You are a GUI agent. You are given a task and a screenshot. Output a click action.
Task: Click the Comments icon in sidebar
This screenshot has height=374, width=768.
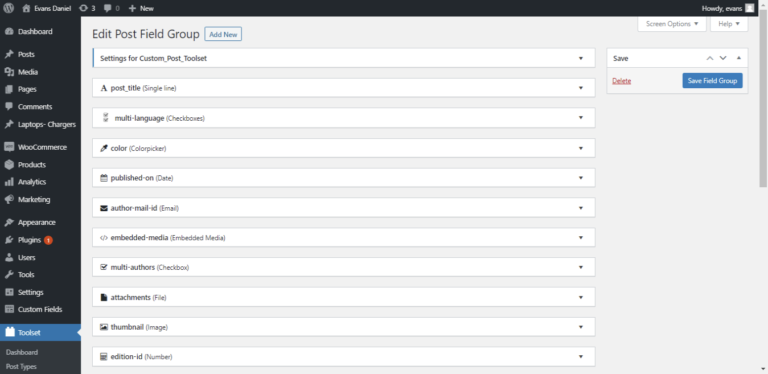point(9,107)
